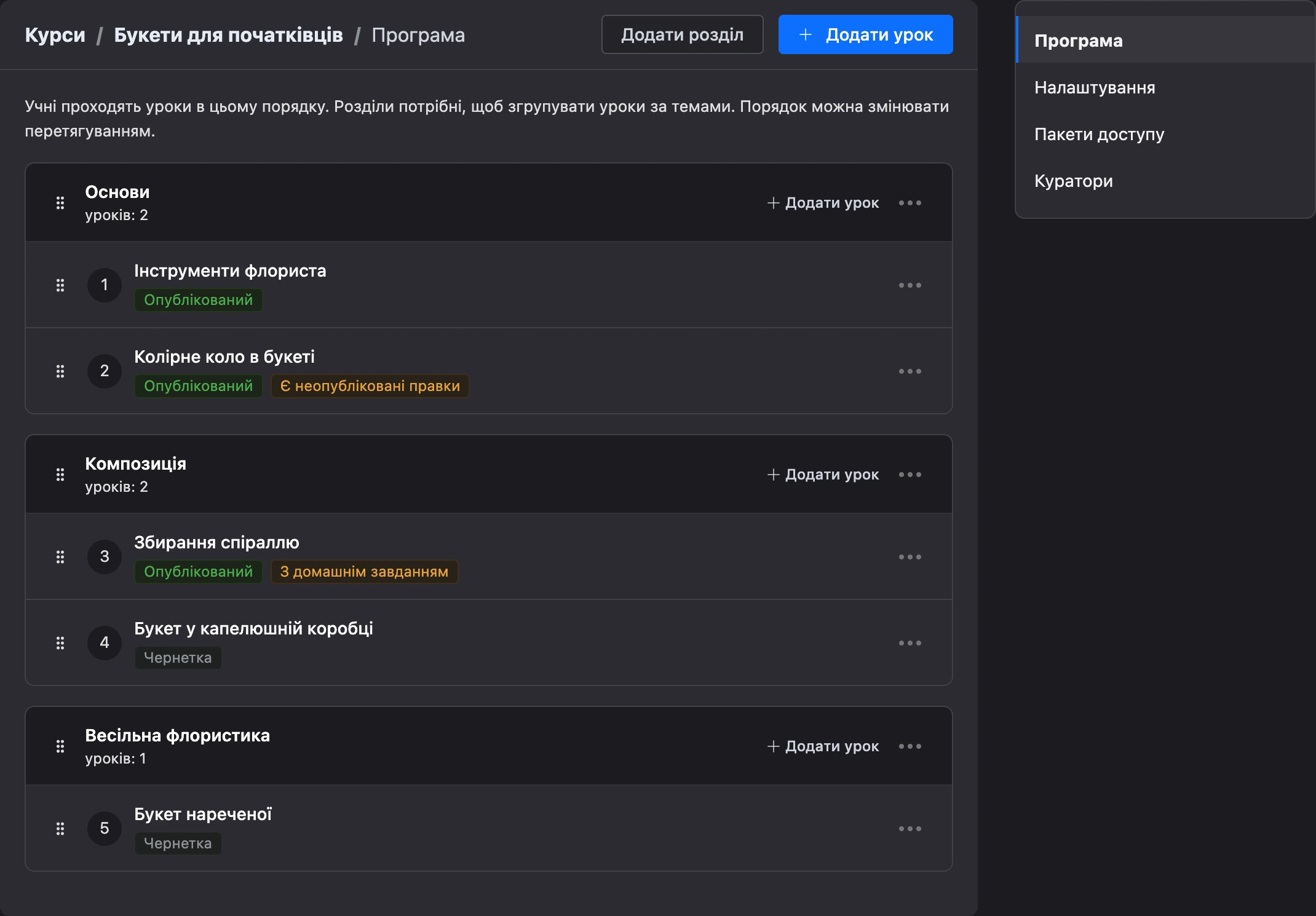Open three-dot menu for Букет у капелюшній коробці
The width and height of the screenshot is (1316, 916).
coord(910,643)
